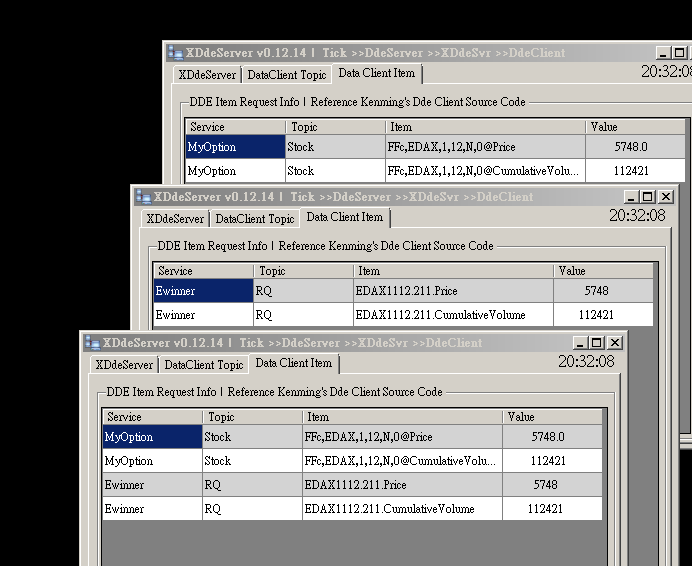Click the app icon in the front XDdeServer window's title bar
This screenshot has width=692, height=566.
tap(92, 343)
